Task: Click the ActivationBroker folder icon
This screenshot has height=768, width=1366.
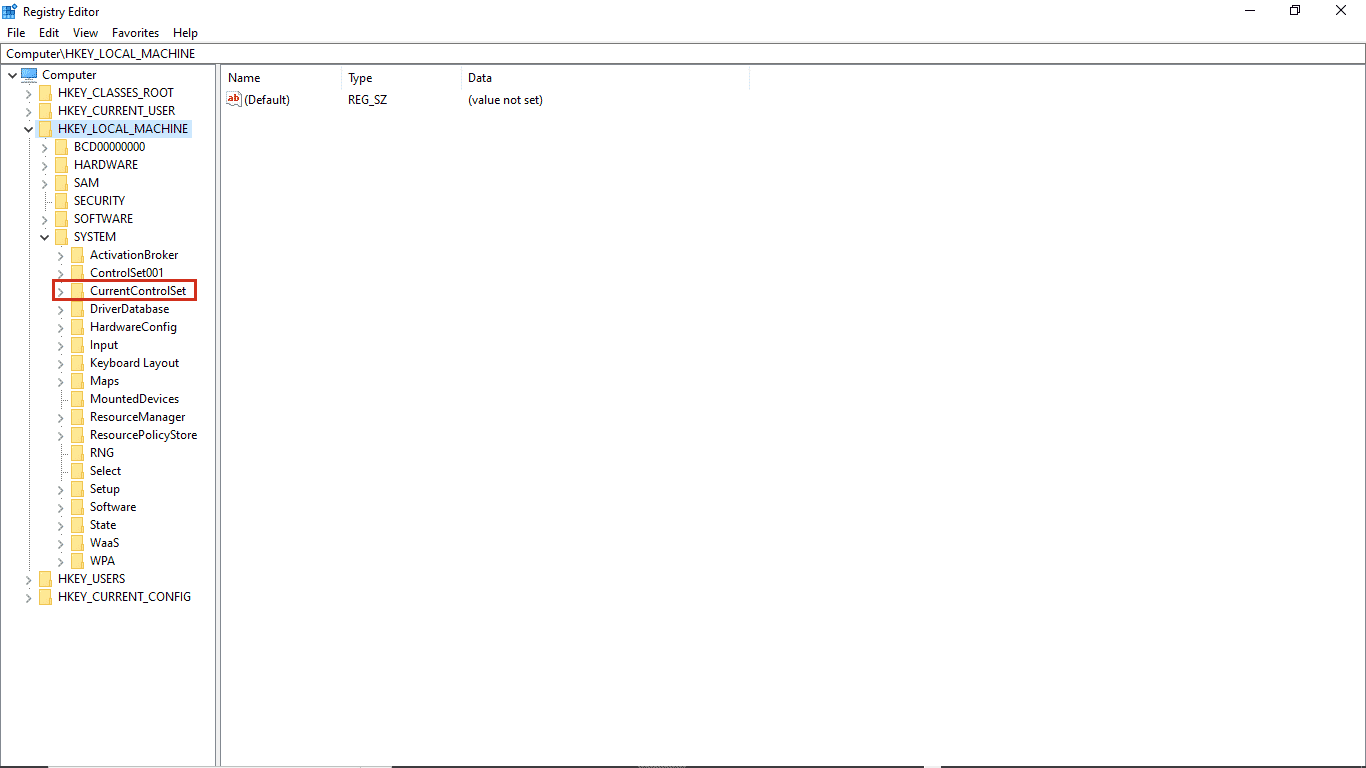Action: click(x=77, y=255)
